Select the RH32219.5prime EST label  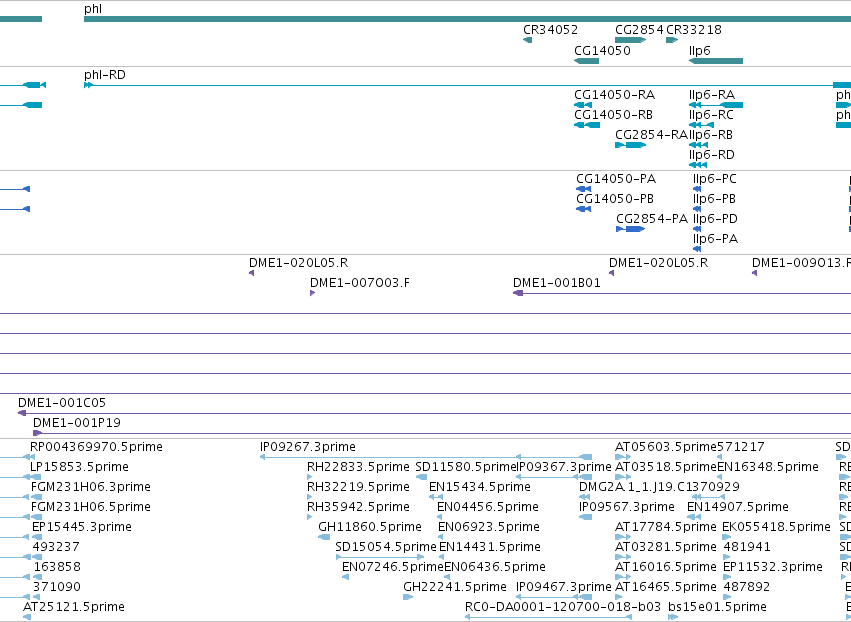coord(358,487)
